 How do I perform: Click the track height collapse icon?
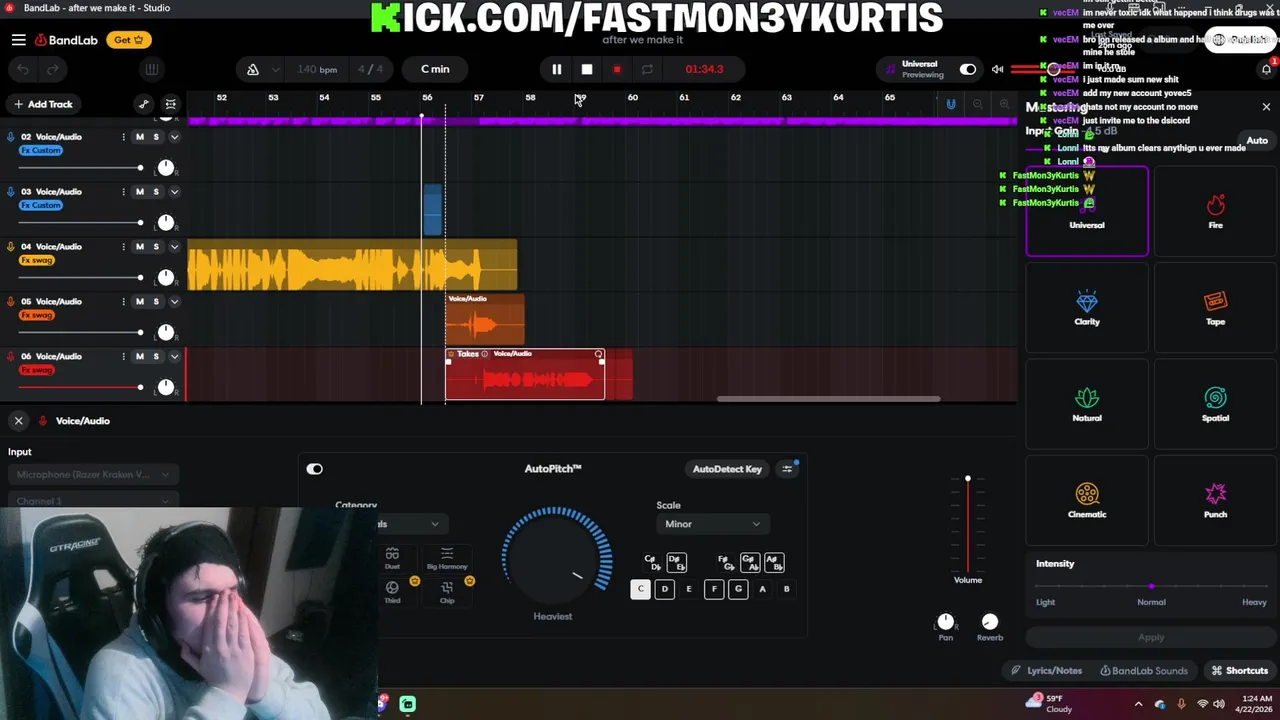[171, 104]
